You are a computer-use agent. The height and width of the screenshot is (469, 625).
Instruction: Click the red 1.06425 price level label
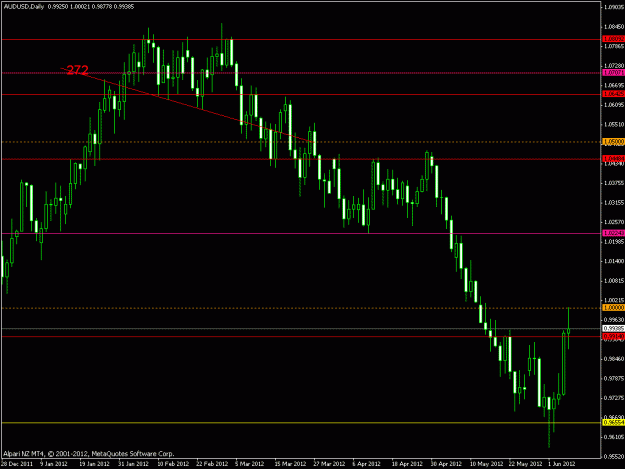point(613,94)
